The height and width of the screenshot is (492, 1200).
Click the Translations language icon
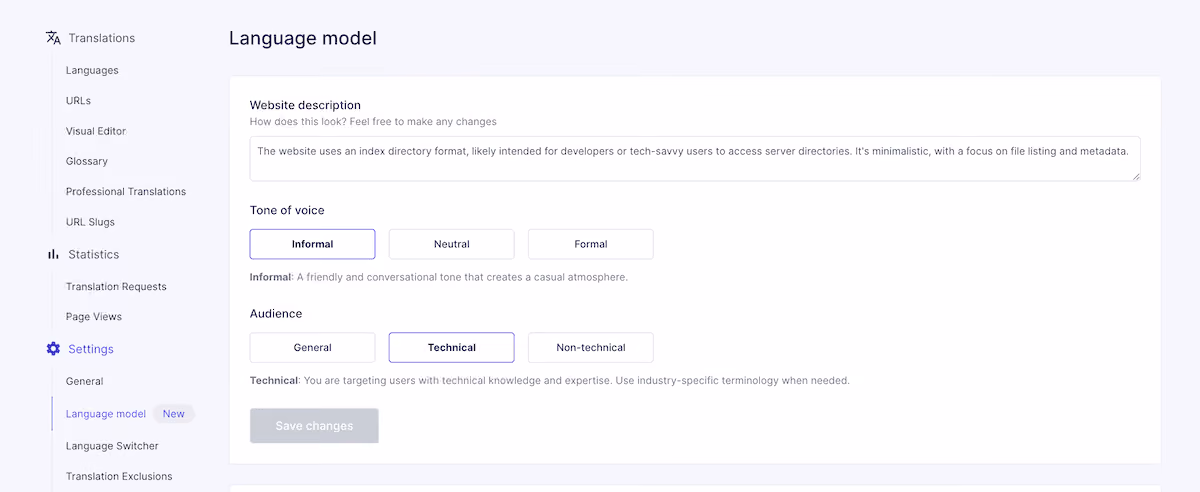[x=53, y=38]
